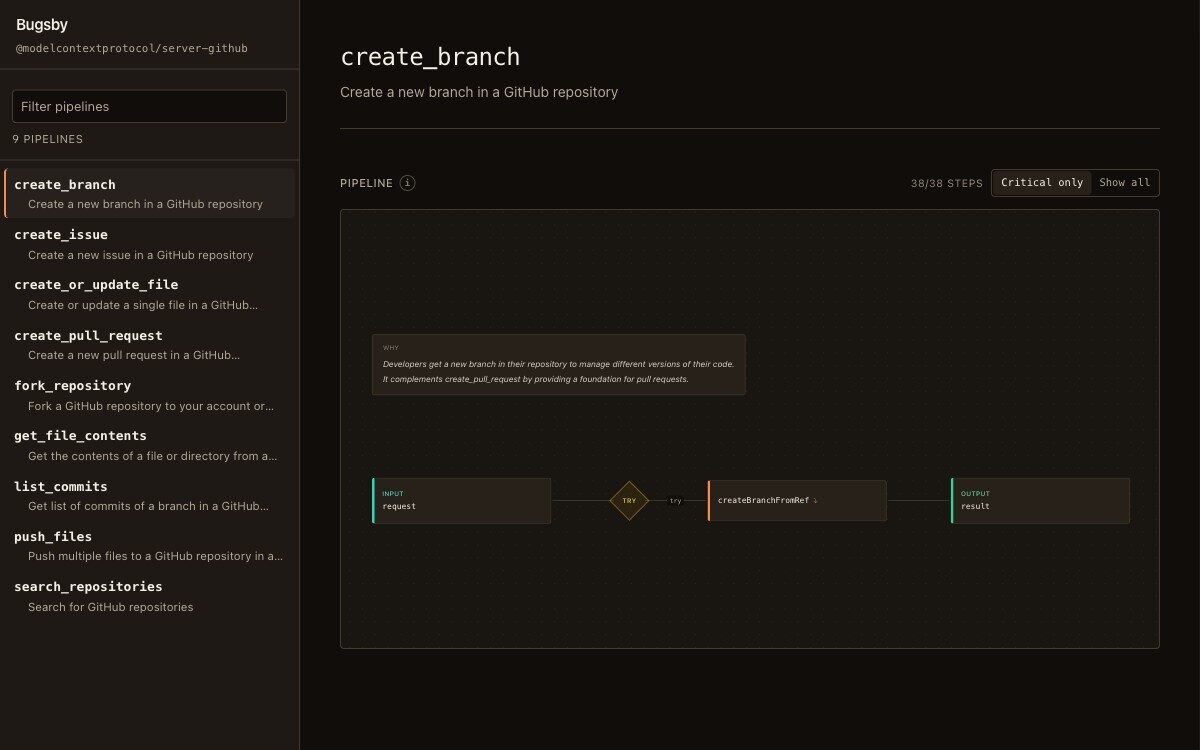Click the @modelcontextprotocol/server-github package name
Viewport: 1200px width, 750px height.
click(x=132, y=48)
